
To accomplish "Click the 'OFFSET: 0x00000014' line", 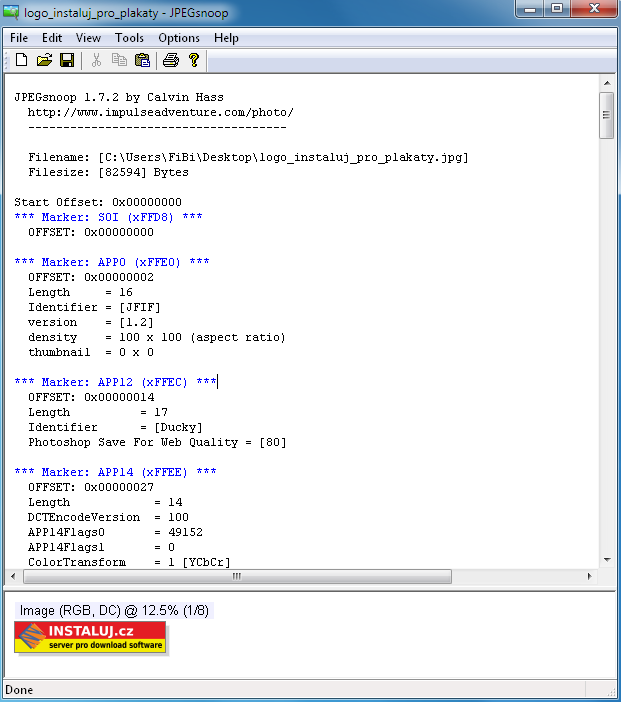I will point(91,398).
